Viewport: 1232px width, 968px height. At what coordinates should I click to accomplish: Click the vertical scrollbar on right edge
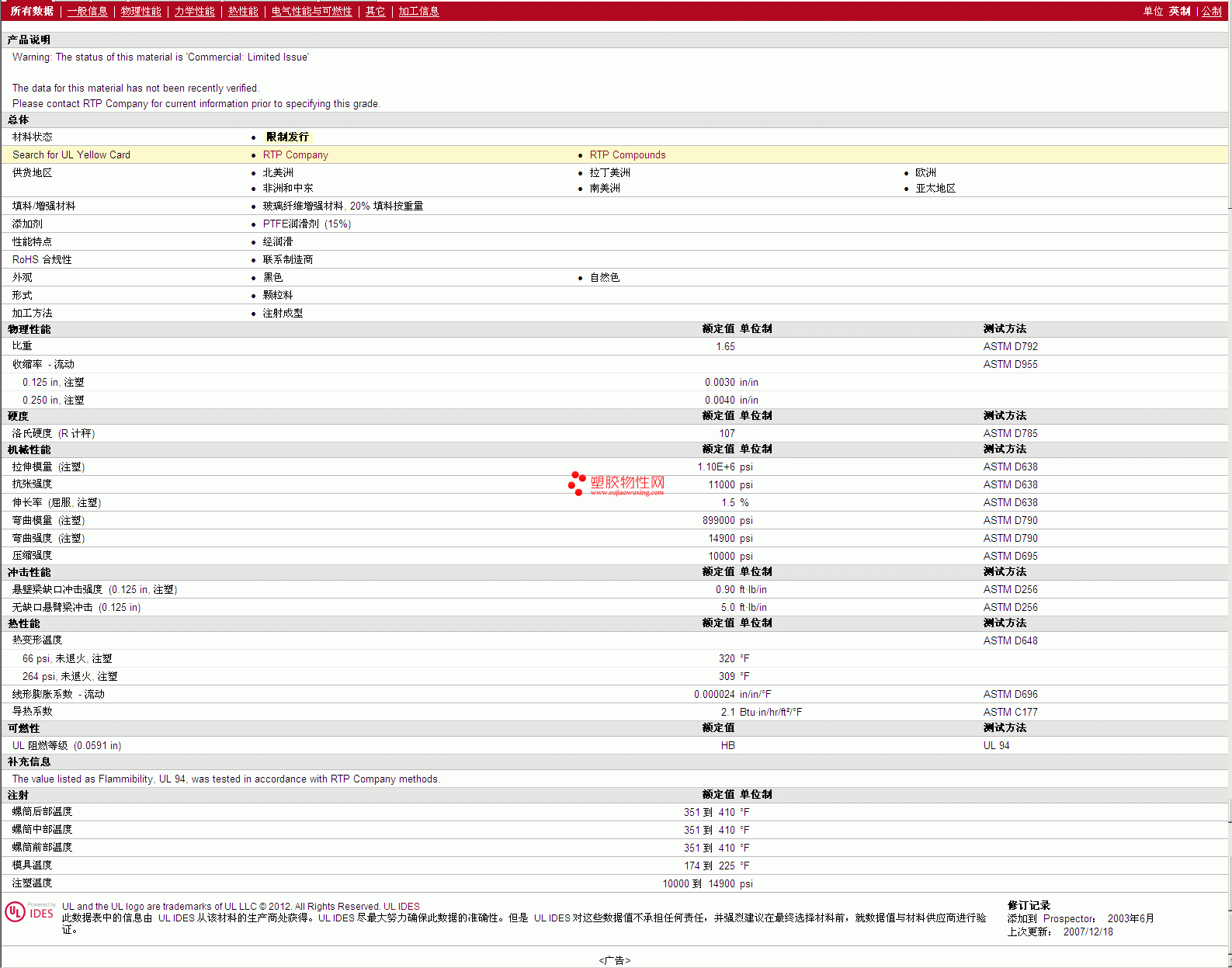[1229, 466]
